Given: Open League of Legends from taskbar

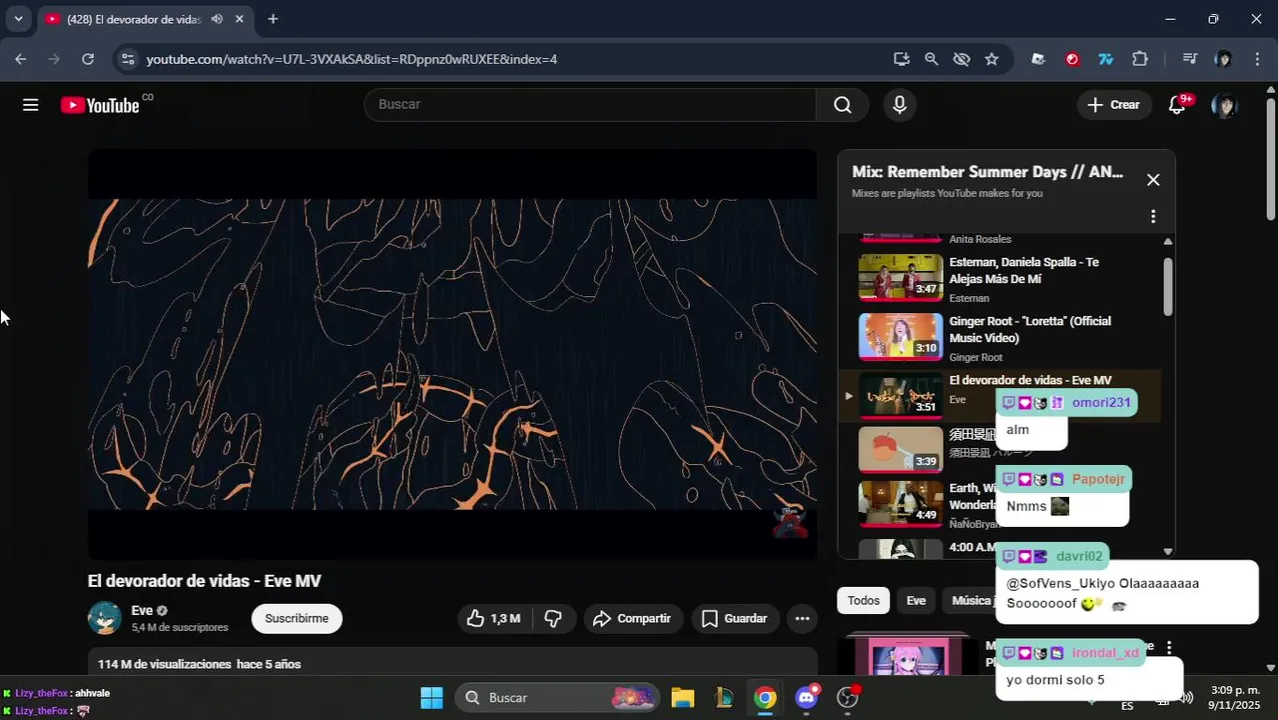Looking at the screenshot, I should point(724,698).
